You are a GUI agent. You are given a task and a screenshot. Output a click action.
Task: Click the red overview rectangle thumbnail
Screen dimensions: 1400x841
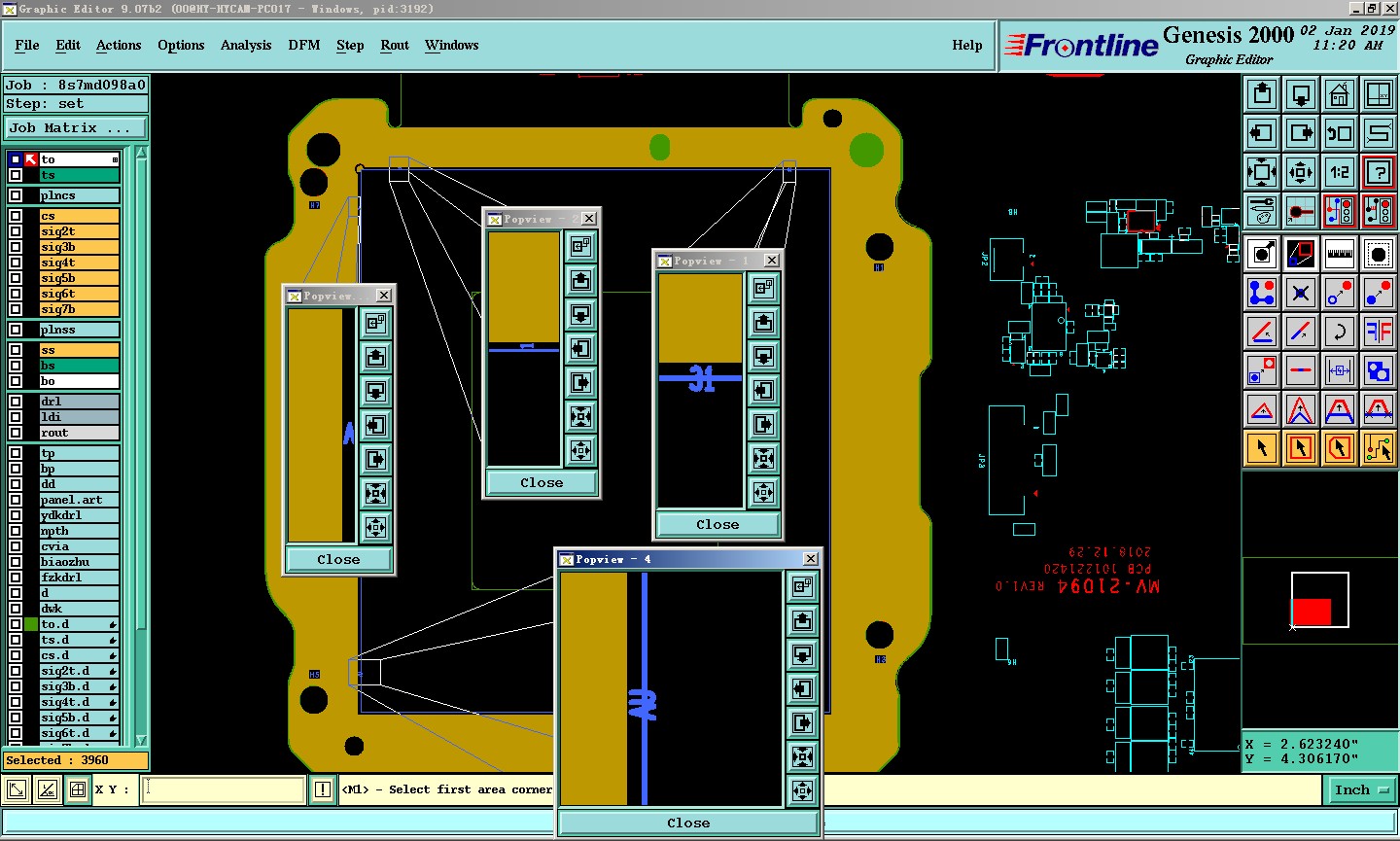1312,612
